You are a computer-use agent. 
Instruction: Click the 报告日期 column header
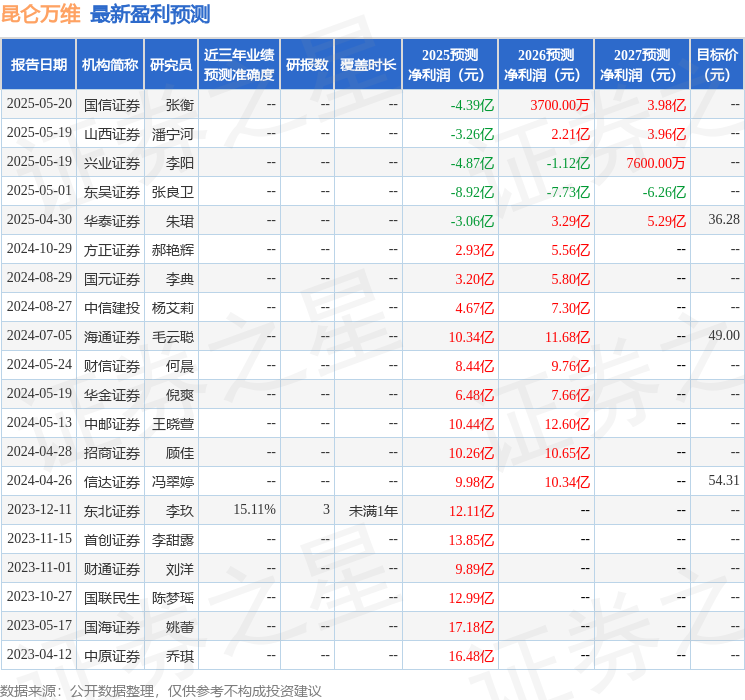click(38, 65)
